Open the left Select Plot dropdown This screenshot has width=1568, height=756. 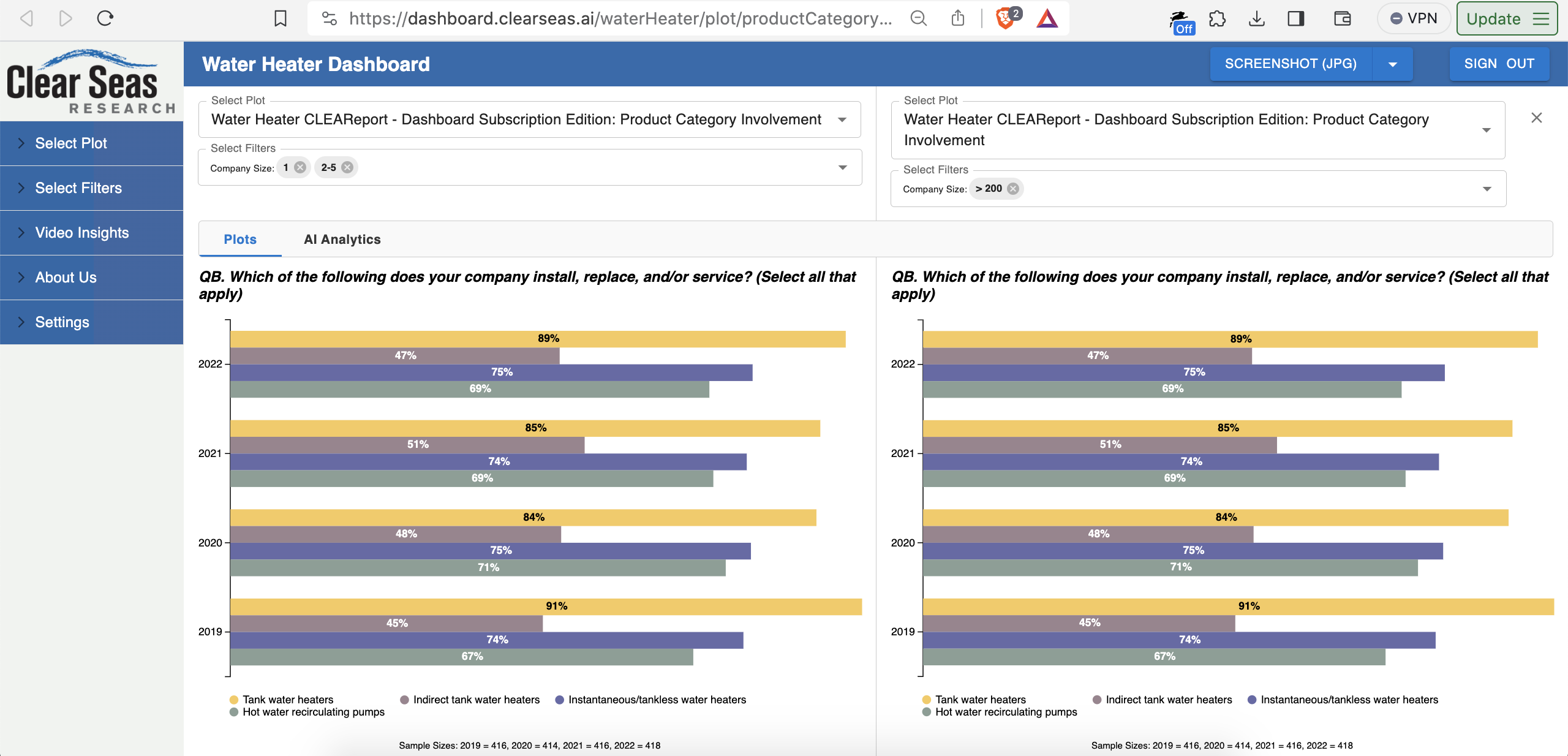pos(843,119)
